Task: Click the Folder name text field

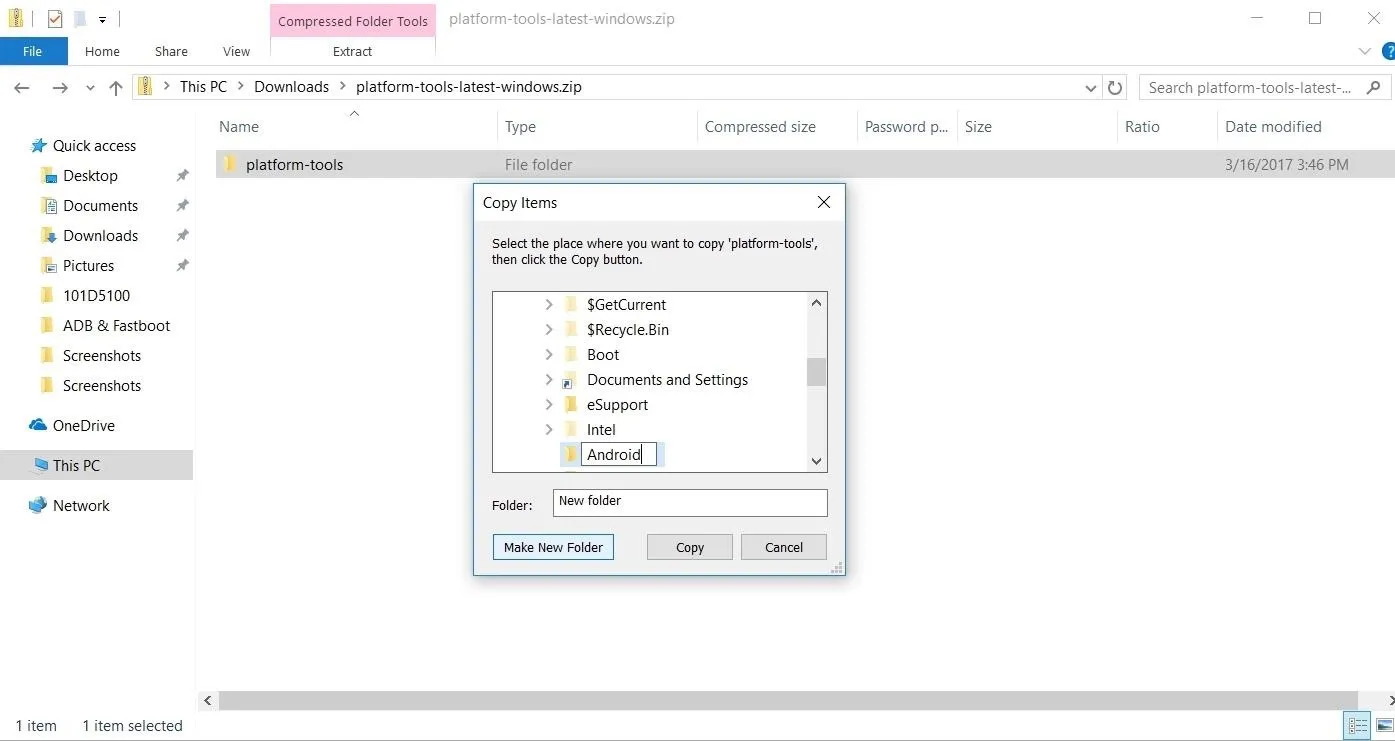Action: click(690, 502)
